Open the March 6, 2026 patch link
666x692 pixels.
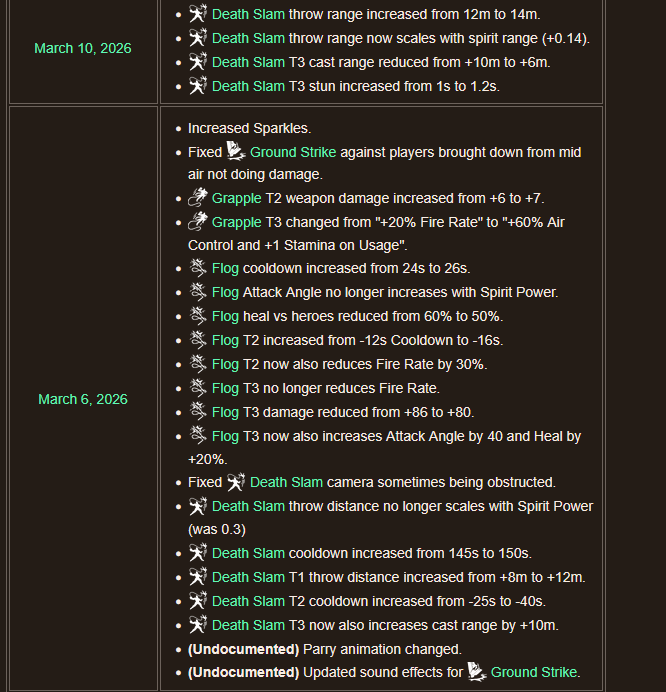(83, 399)
